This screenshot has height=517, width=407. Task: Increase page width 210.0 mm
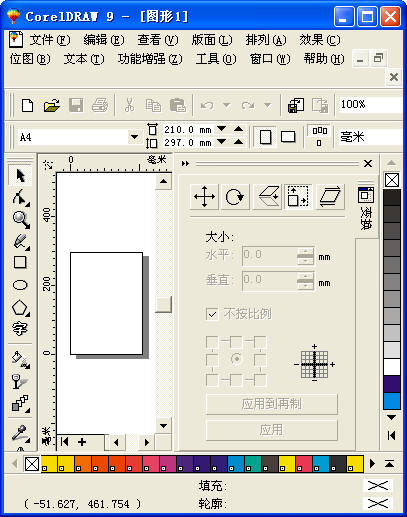238,129
